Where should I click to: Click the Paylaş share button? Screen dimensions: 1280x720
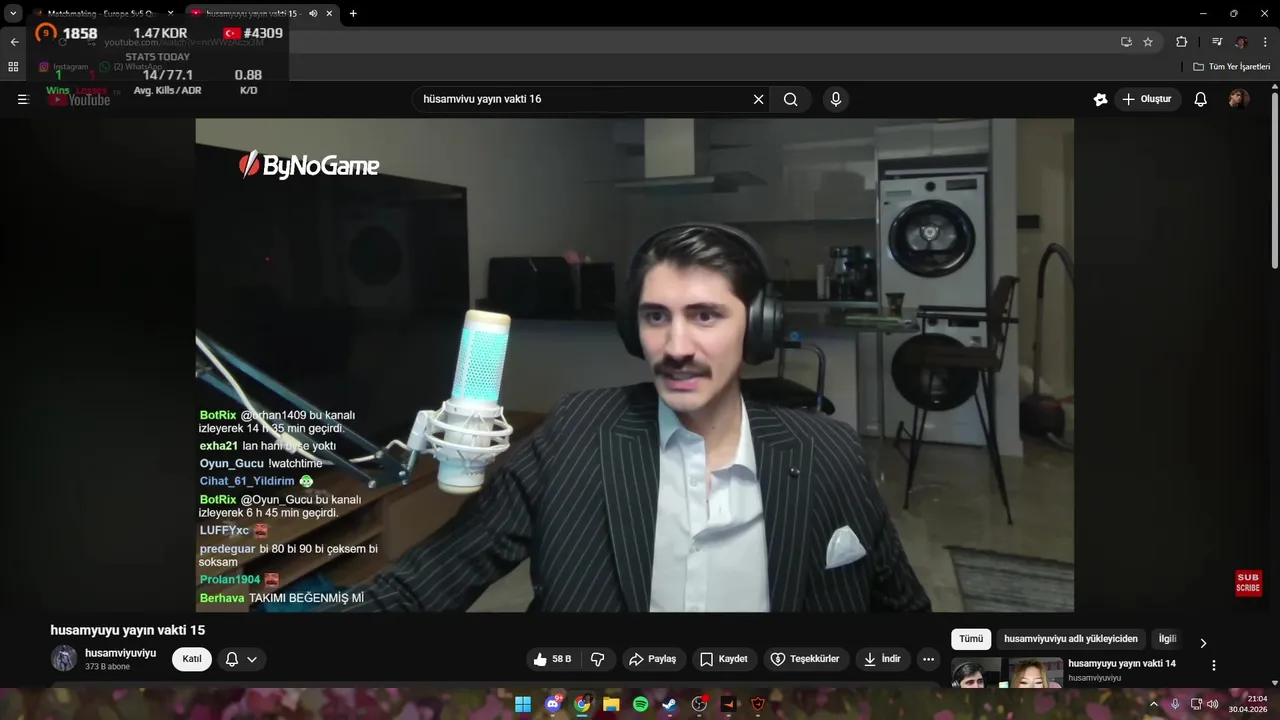pyautogui.click(x=652, y=659)
